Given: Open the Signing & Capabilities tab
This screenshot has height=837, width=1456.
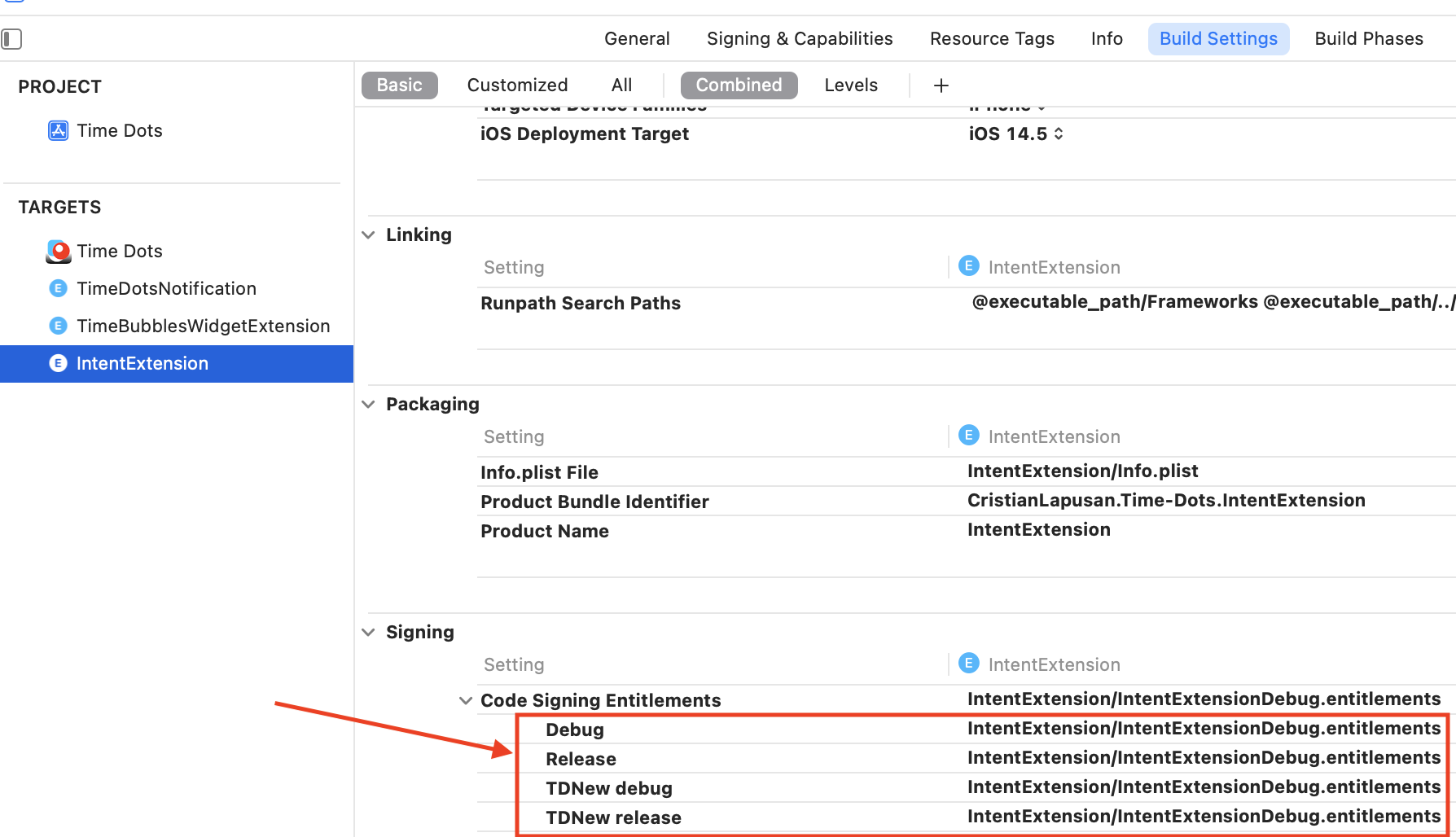Looking at the screenshot, I should coord(799,39).
